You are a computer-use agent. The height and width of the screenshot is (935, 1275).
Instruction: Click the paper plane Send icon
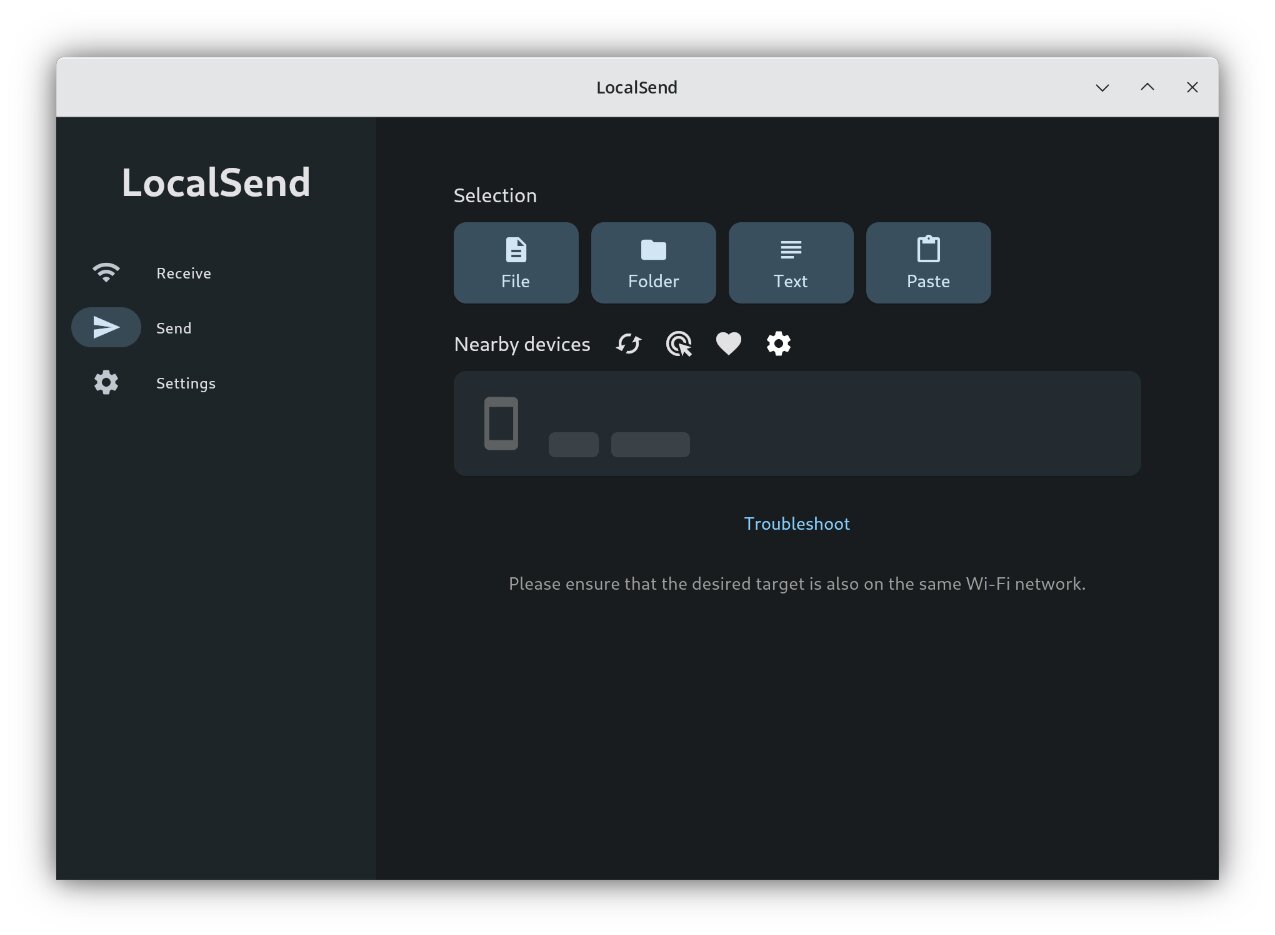(x=106, y=328)
